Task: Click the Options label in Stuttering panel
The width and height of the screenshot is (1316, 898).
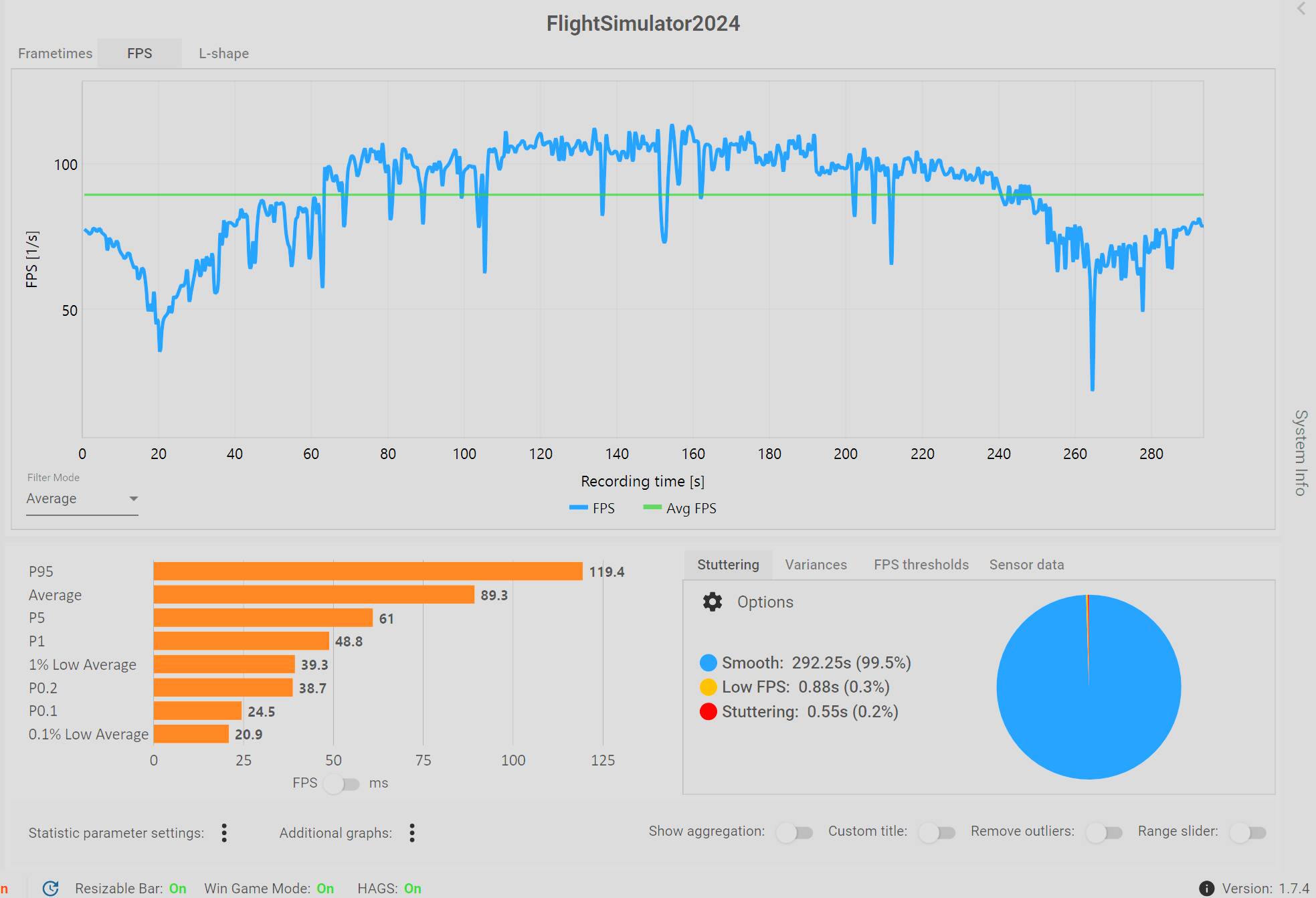Action: pos(765,602)
